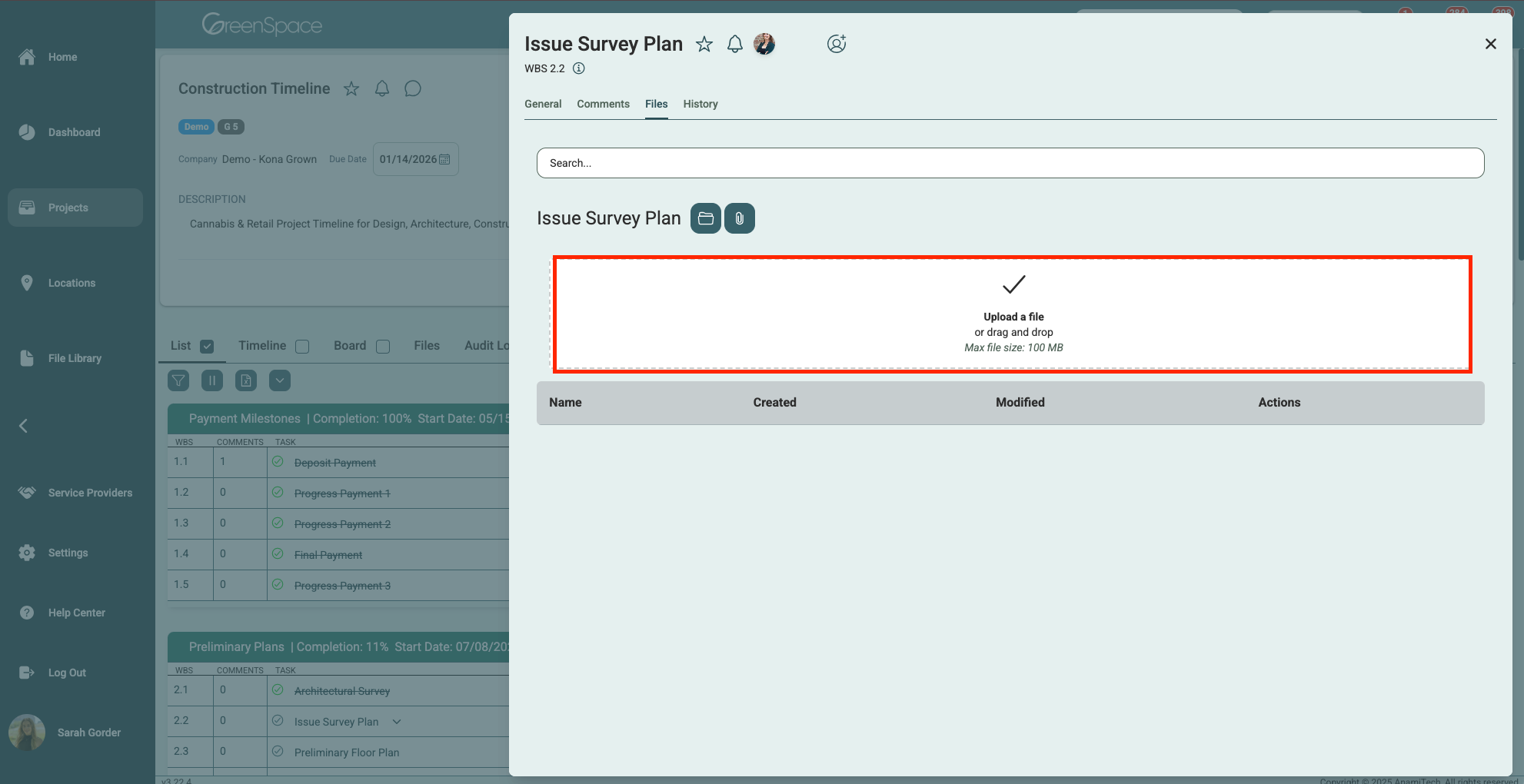Collapse the Preliminary Plans group header

338,647
